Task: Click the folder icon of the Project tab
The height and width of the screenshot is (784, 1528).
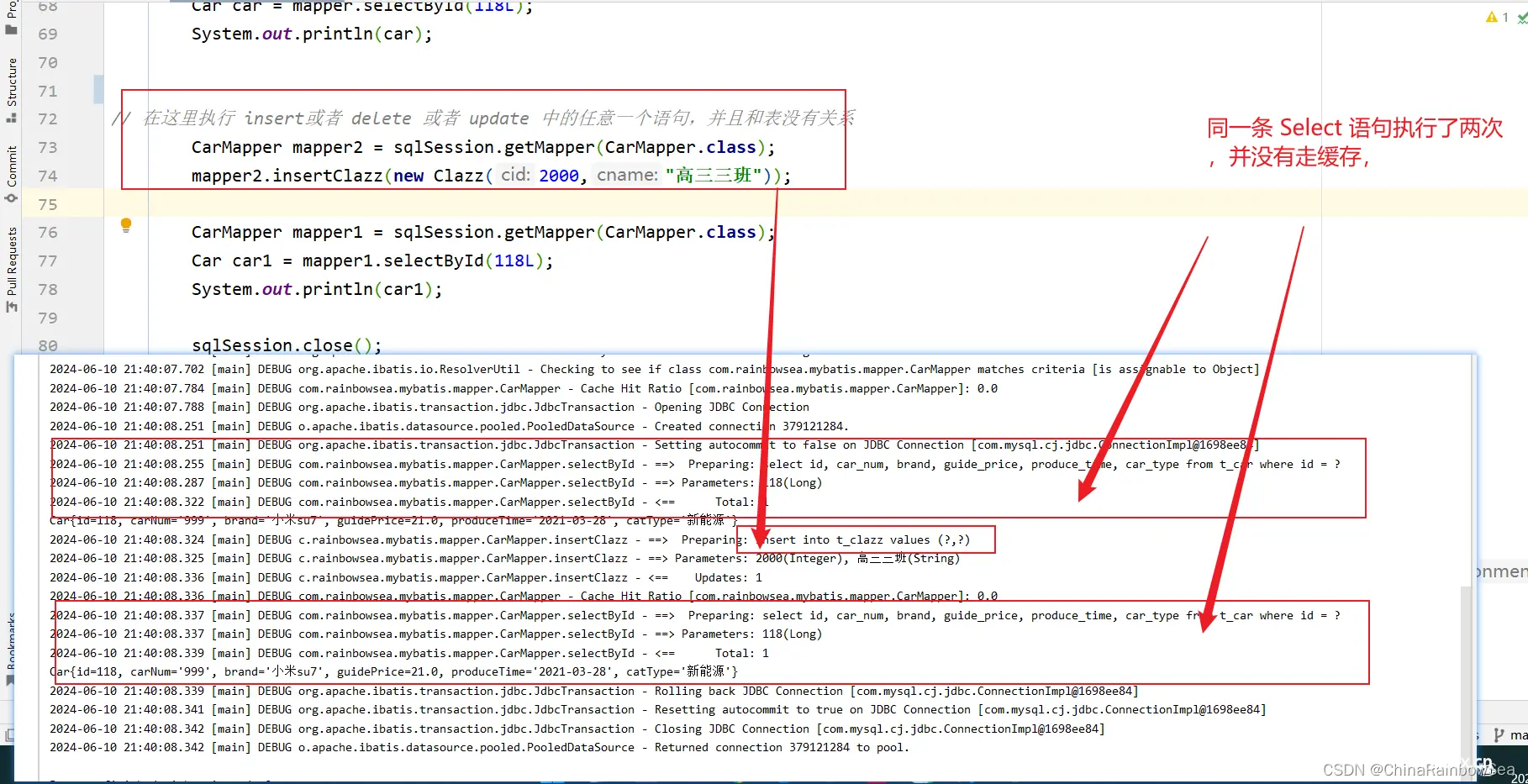Action: [x=12, y=29]
